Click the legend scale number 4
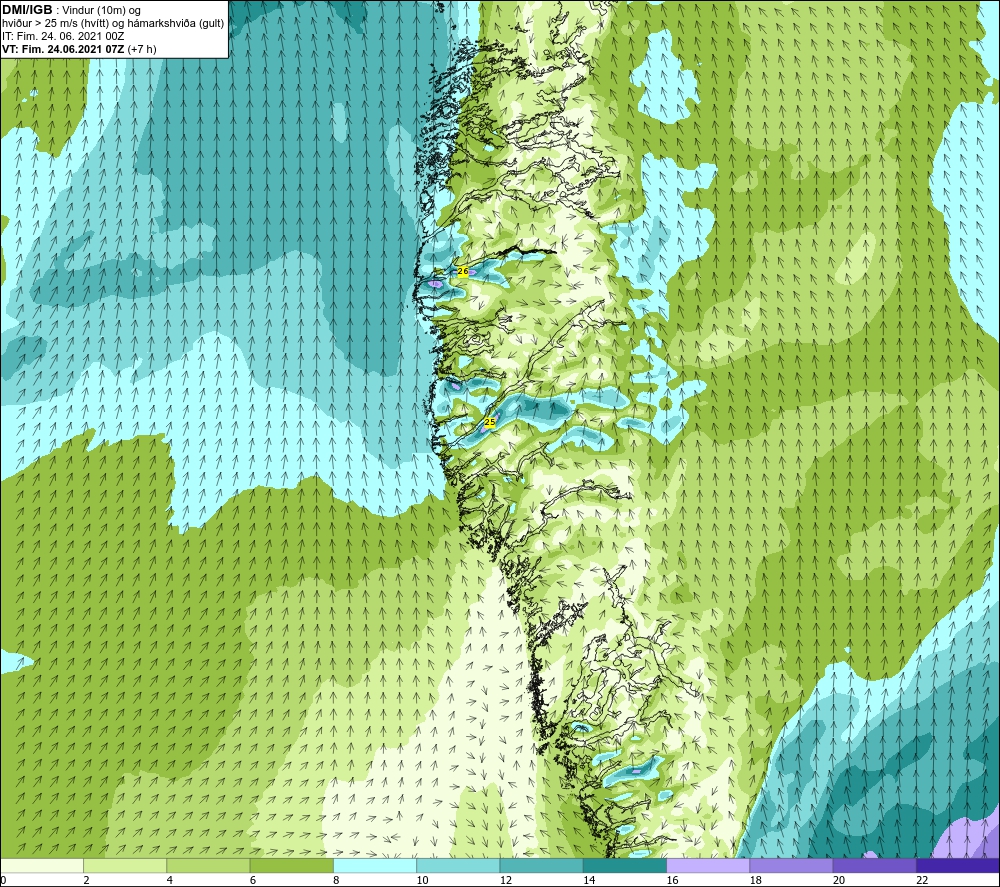Image resolution: width=1000 pixels, height=887 pixels. click(170, 881)
